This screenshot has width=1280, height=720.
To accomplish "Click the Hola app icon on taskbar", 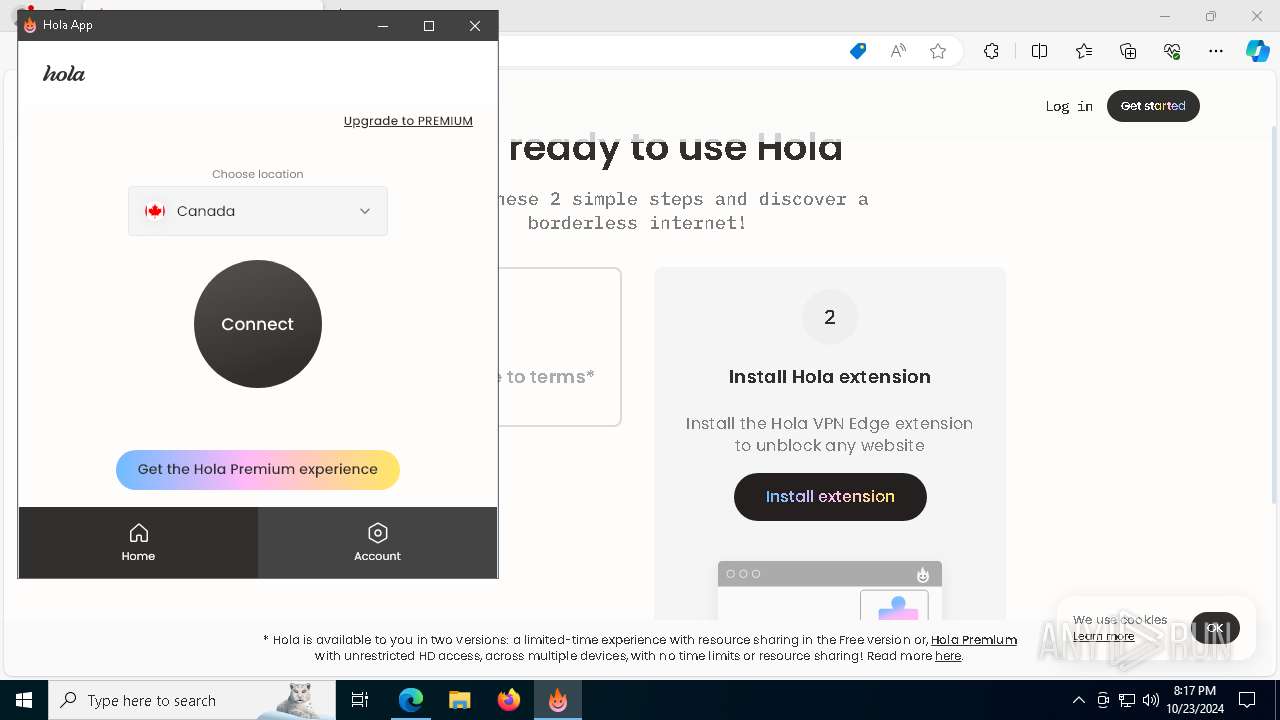I will point(558,701).
